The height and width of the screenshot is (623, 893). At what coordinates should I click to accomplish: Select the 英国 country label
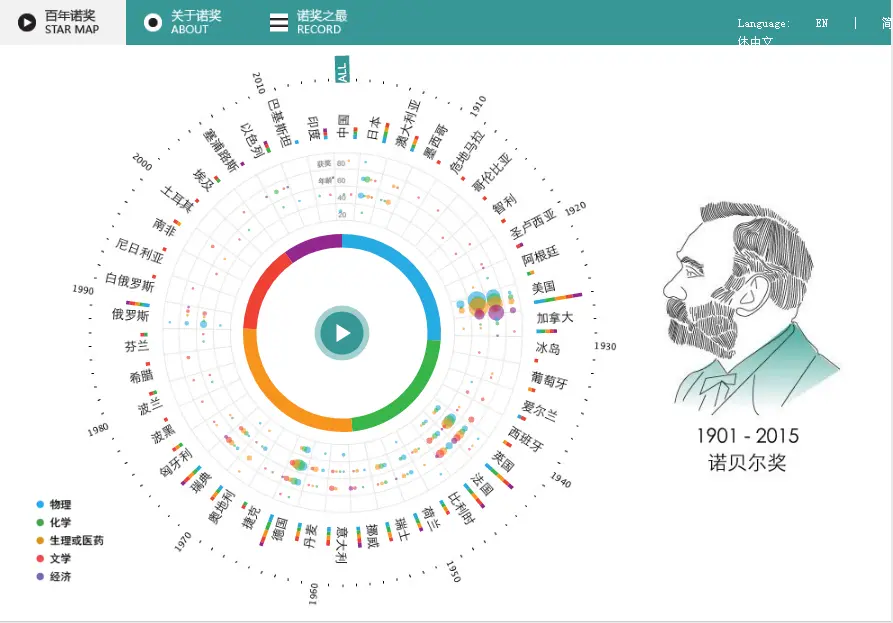click(x=503, y=462)
